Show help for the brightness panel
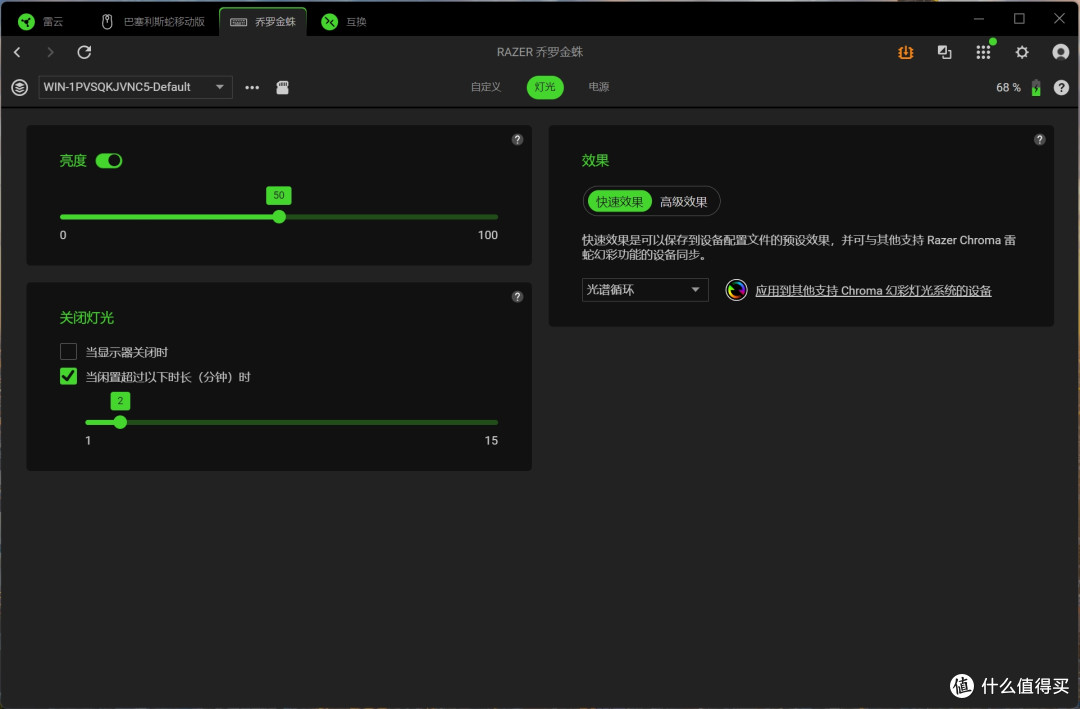Screen dimensions: 1080x709 517,140
